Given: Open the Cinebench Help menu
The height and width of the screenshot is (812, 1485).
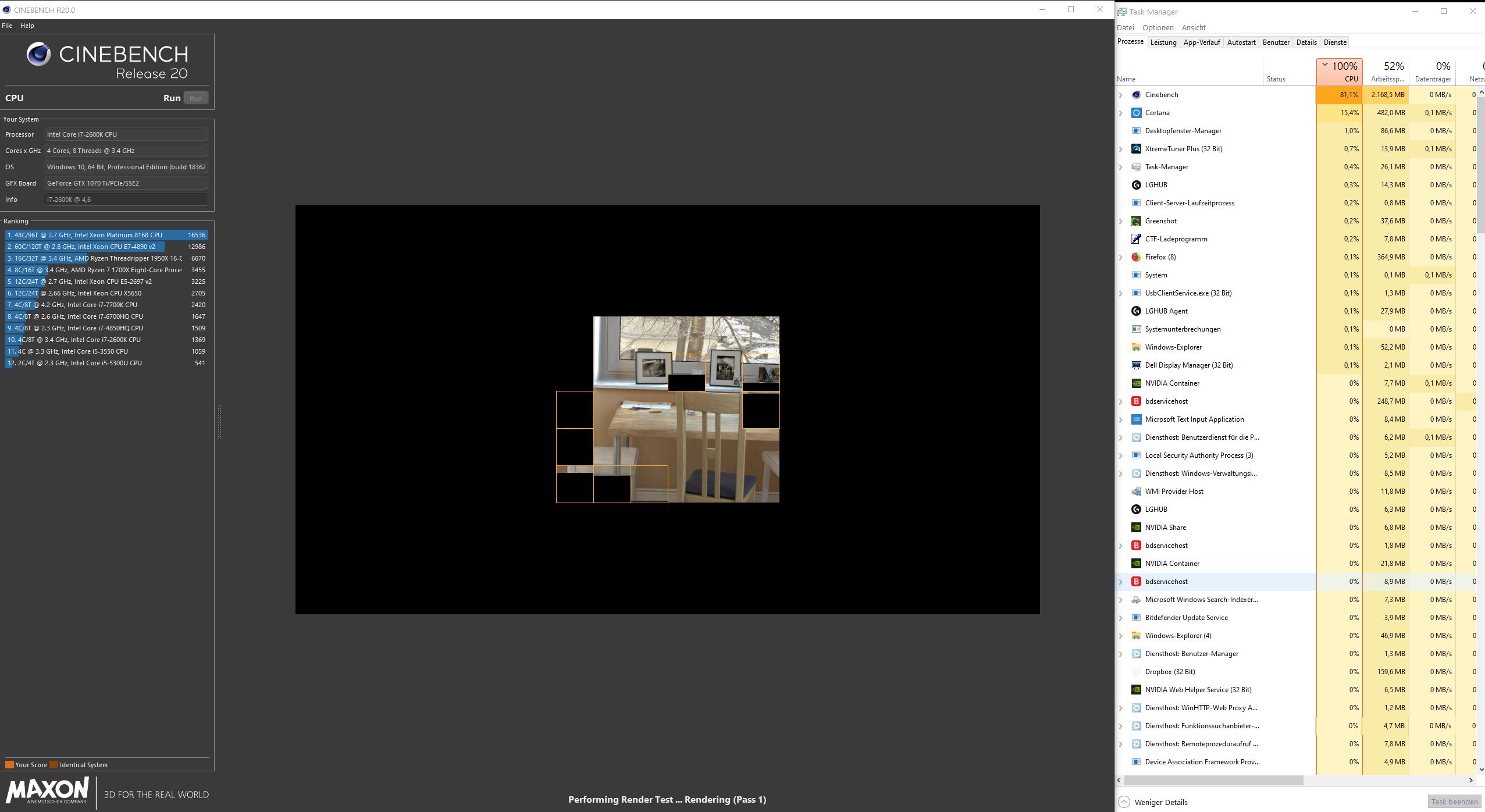Looking at the screenshot, I should [27, 26].
